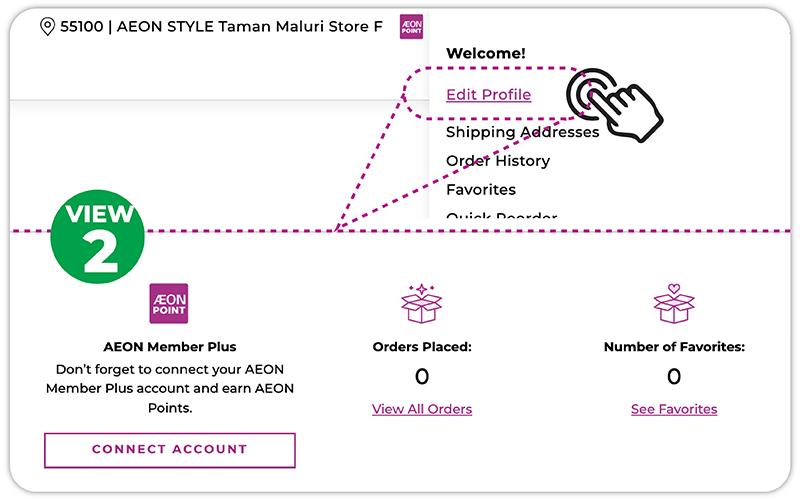
Task: Open the Edit Profile menu link
Action: point(488,95)
